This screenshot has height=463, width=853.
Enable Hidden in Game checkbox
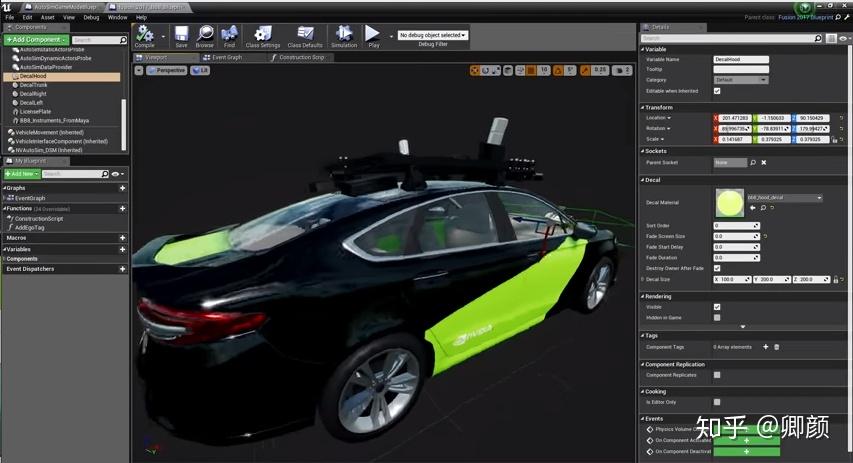(717, 318)
